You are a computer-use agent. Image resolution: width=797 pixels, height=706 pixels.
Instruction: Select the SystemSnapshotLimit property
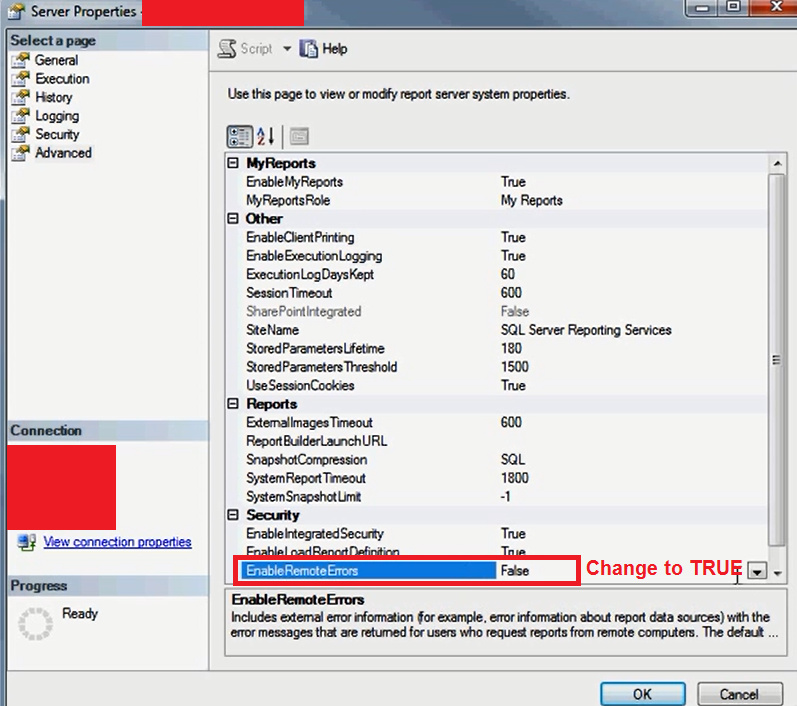[303, 497]
